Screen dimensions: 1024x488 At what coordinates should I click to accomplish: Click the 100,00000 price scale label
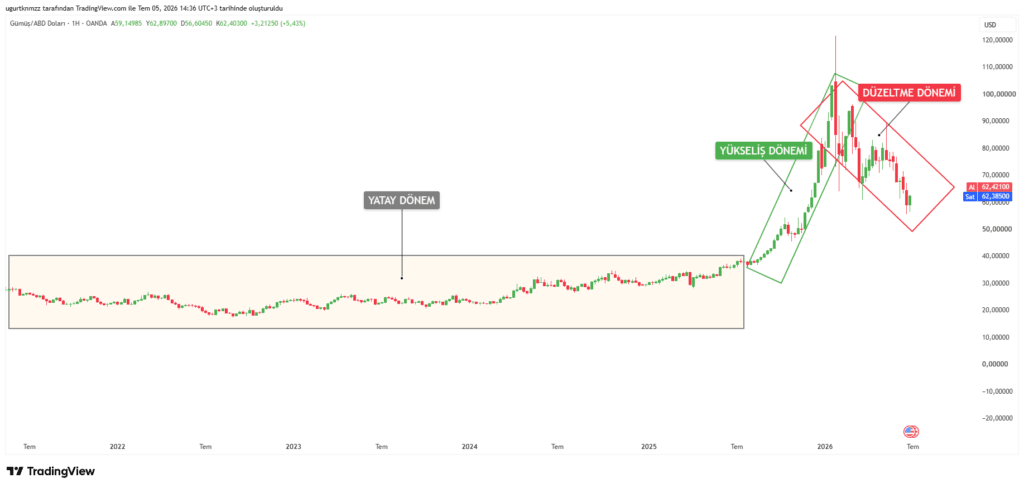coord(997,94)
